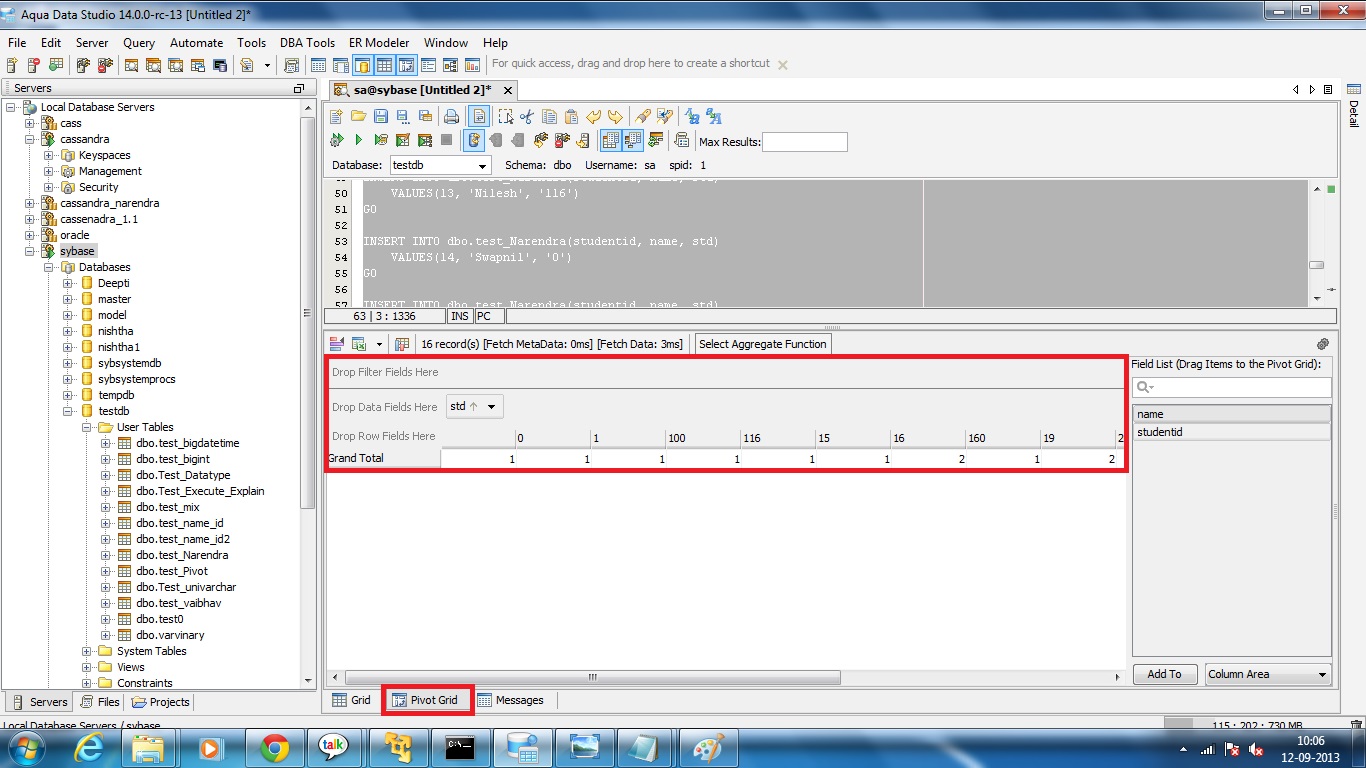
Task: Click the Print icon in query toolbar
Action: pyautogui.click(x=451, y=116)
